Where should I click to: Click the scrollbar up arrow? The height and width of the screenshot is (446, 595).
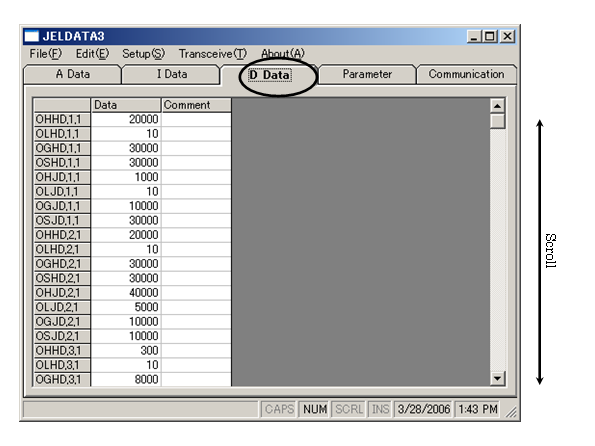click(x=497, y=106)
